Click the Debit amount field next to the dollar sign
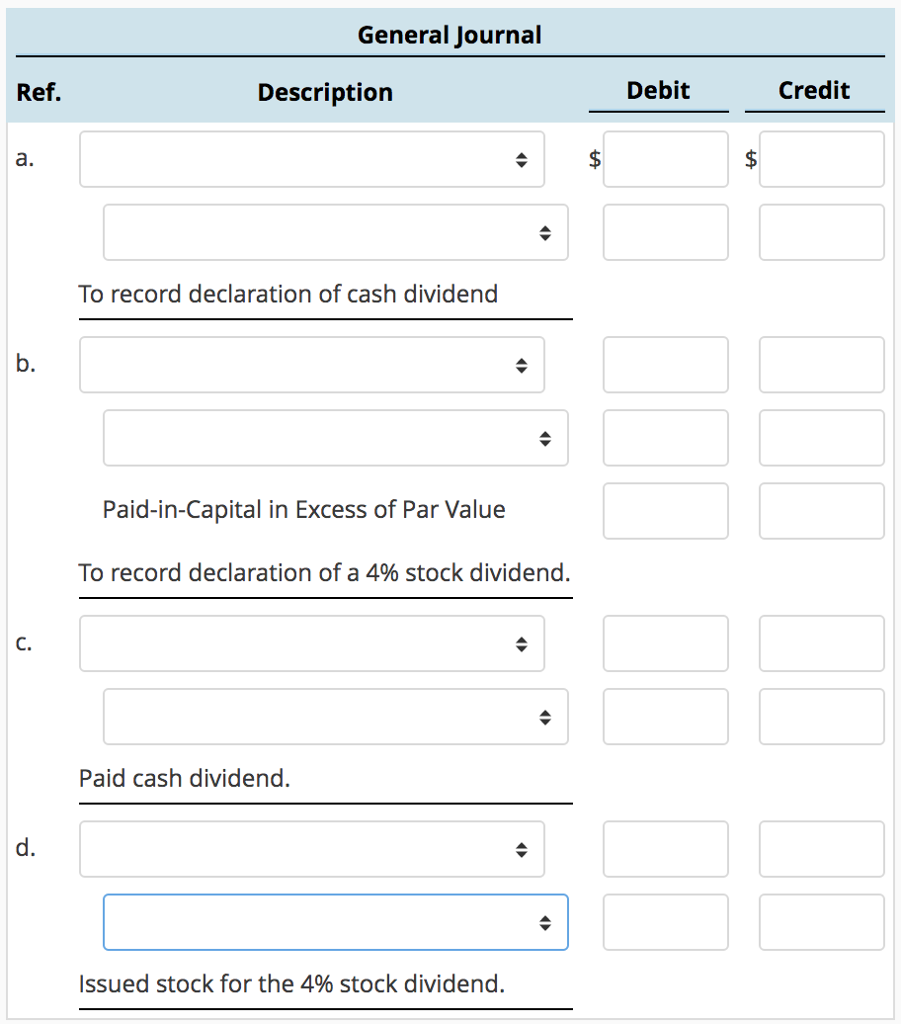 (x=665, y=158)
